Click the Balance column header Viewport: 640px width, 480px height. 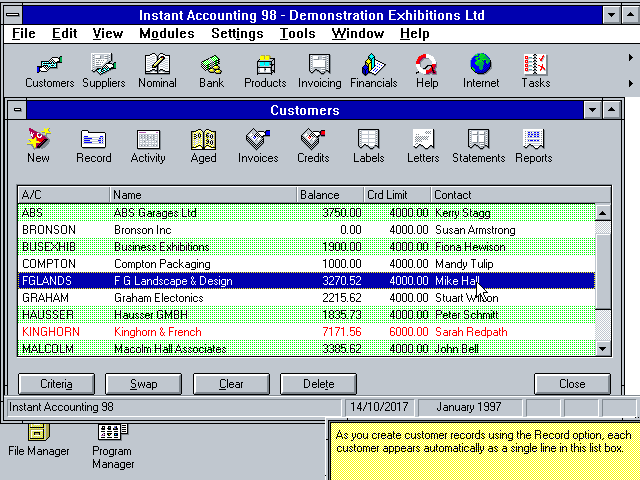(330, 195)
